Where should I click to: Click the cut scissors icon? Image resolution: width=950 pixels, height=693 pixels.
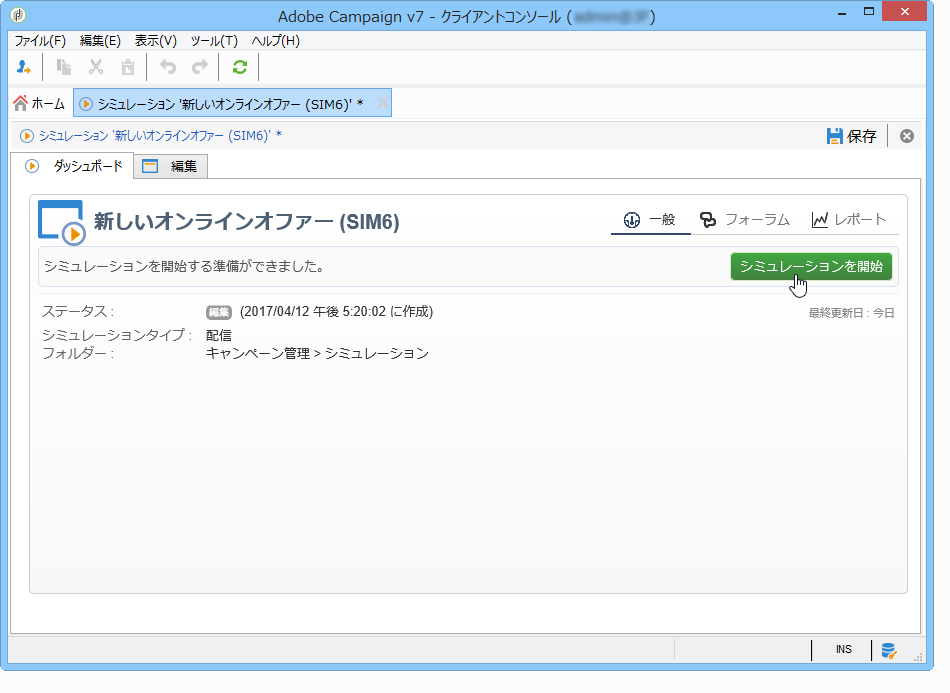coord(96,67)
